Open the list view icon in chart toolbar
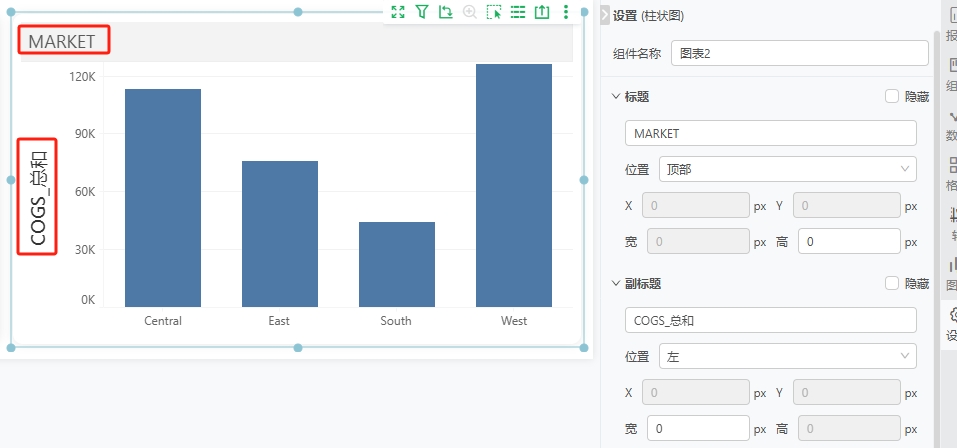Screen dimensions: 957x448 point(518,12)
